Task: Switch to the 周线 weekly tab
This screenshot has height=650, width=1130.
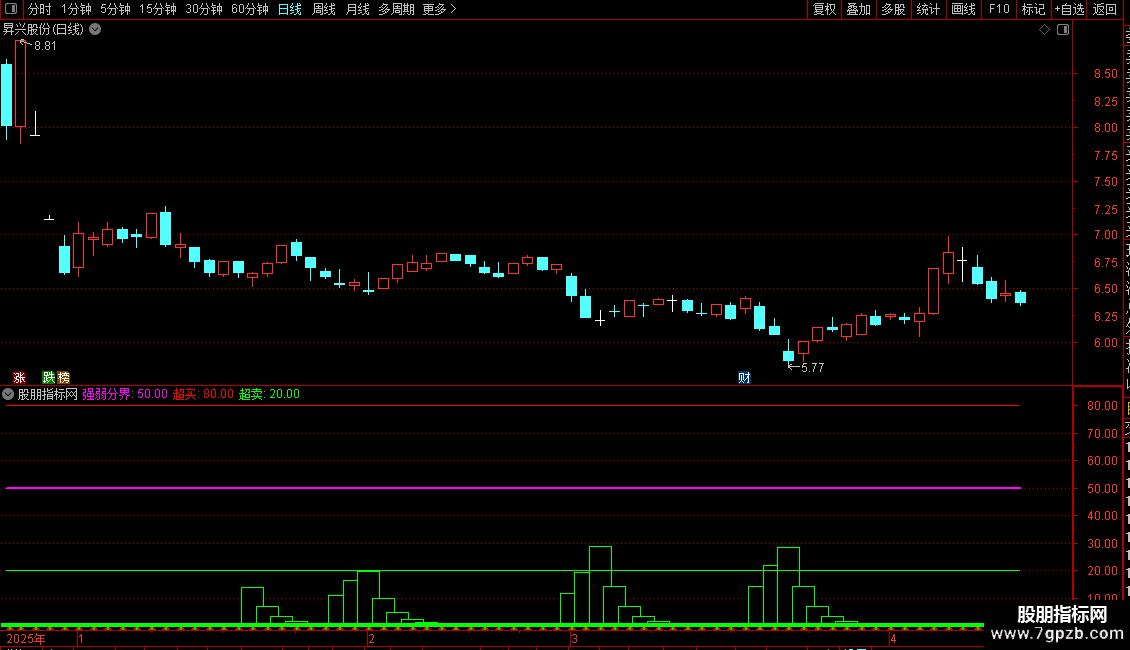Action: (324, 9)
